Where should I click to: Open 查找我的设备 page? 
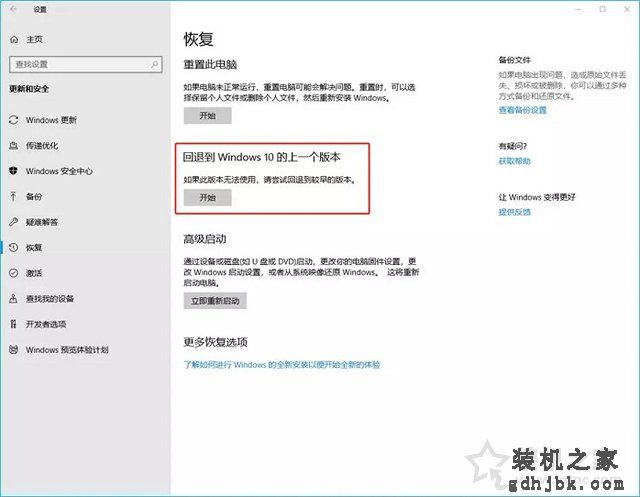[50, 299]
